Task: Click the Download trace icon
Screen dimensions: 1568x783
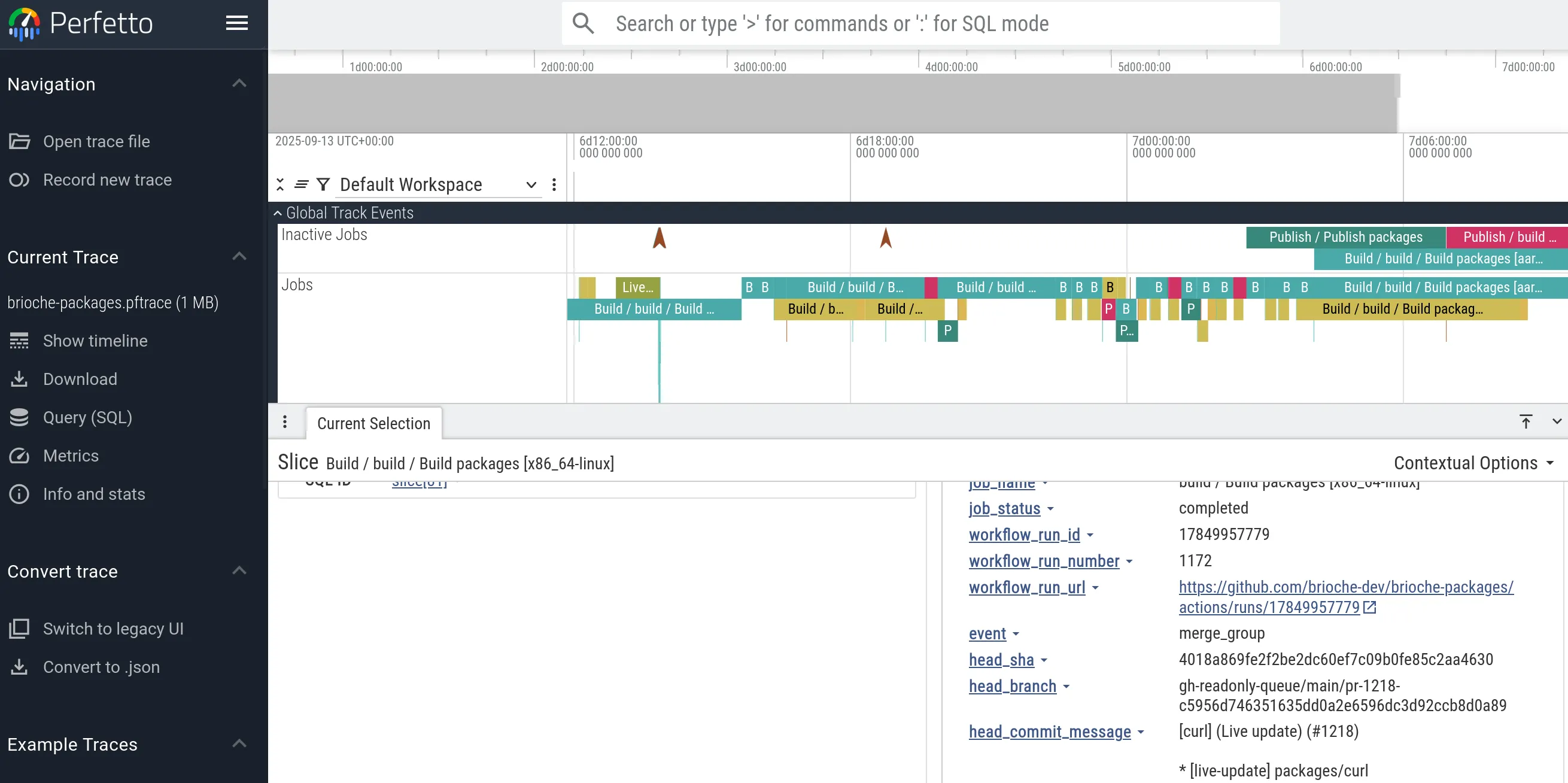Action: coord(20,379)
